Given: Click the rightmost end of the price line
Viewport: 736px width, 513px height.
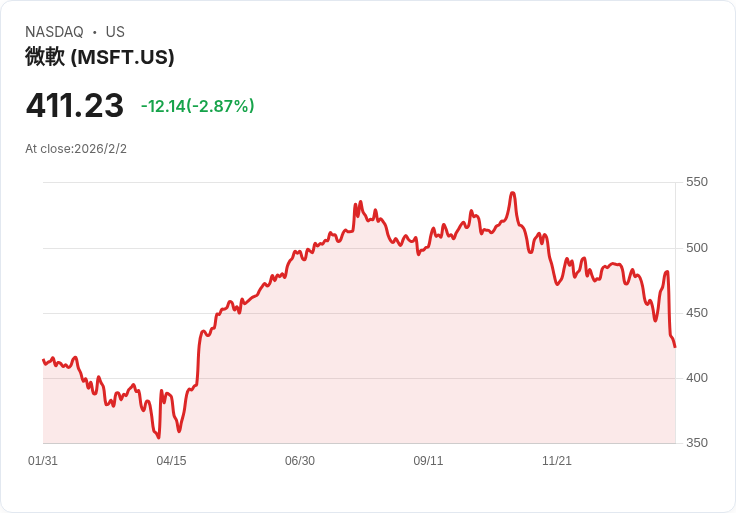Looking at the screenshot, I should [x=675, y=347].
